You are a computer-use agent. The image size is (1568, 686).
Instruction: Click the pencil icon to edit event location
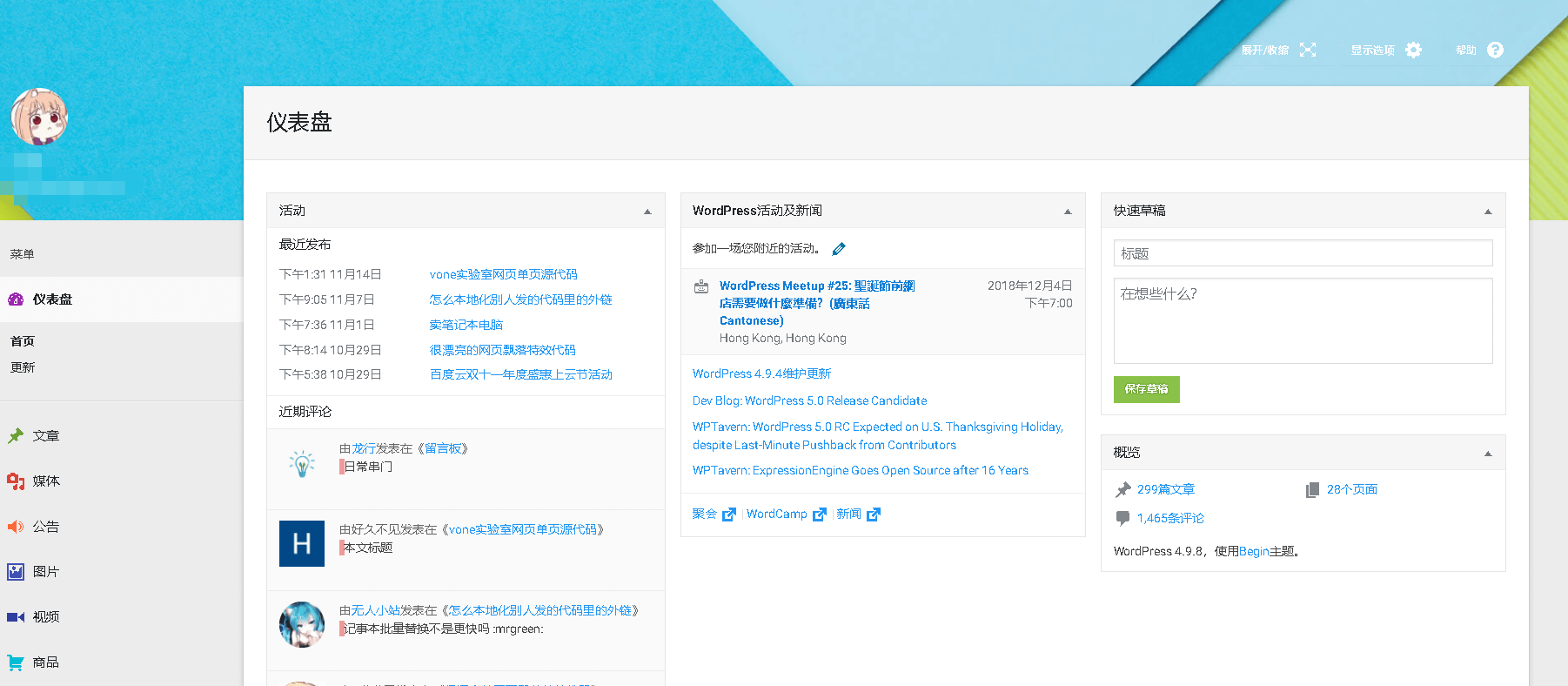click(x=839, y=249)
